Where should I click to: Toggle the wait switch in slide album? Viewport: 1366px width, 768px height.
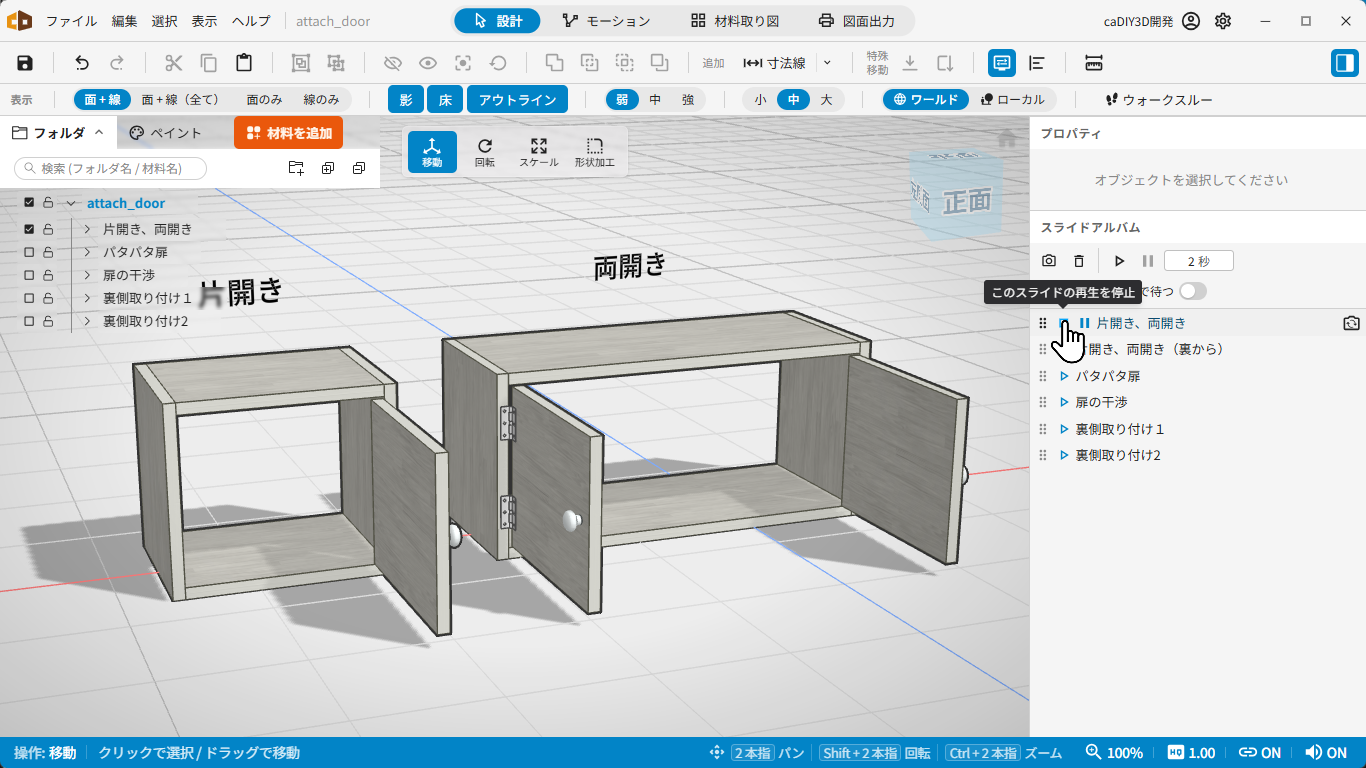click(x=1193, y=291)
